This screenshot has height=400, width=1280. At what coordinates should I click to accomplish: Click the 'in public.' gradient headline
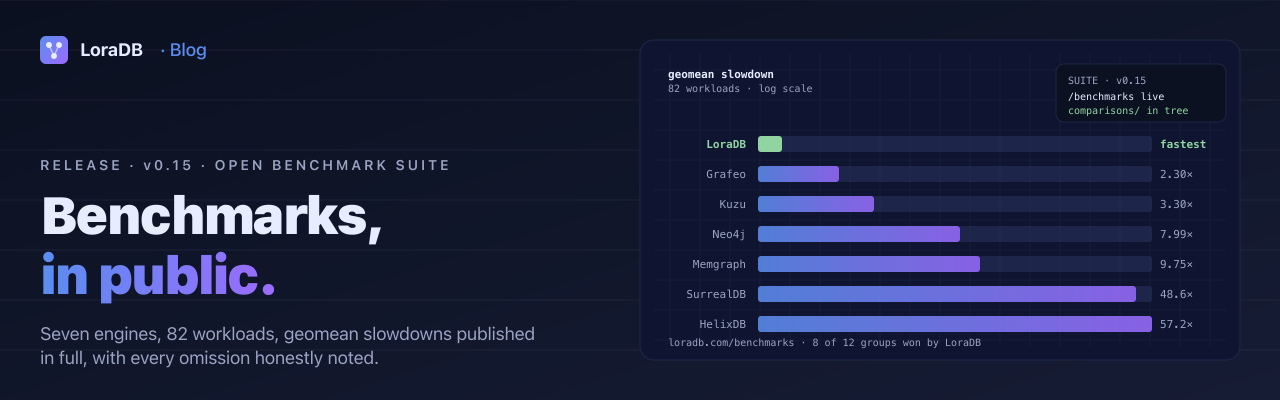158,276
